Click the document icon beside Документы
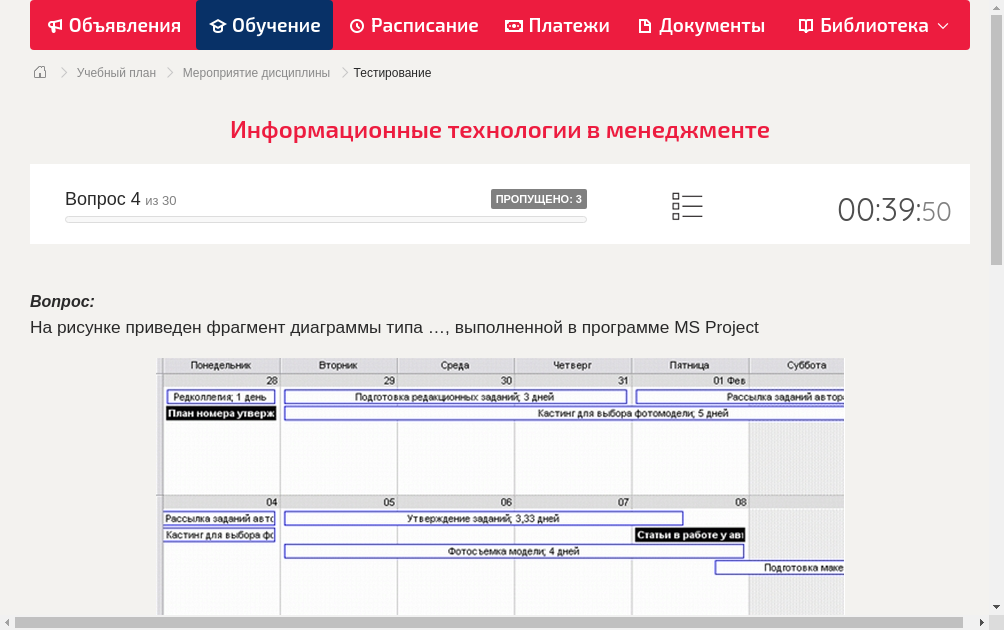1004x630 pixels. click(x=645, y=25)
